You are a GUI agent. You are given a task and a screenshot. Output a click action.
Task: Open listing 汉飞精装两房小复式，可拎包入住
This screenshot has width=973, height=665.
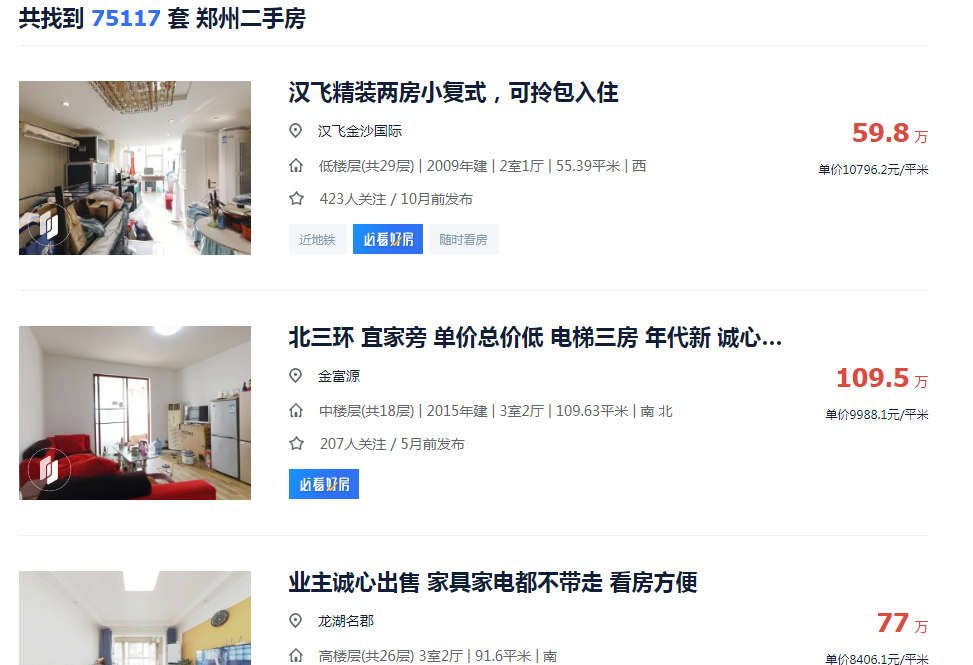click(x=453, y=92)
